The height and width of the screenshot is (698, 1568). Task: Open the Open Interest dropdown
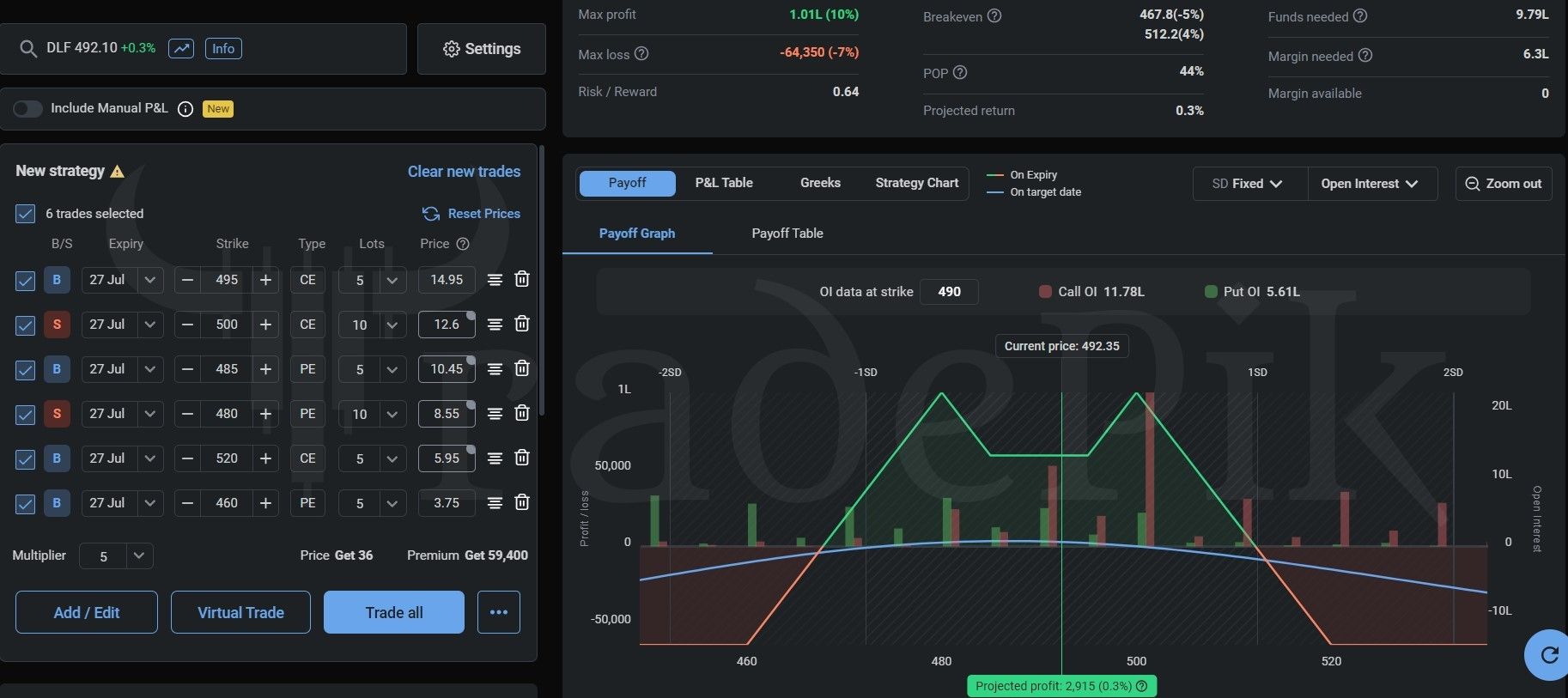coord(1372,184)
